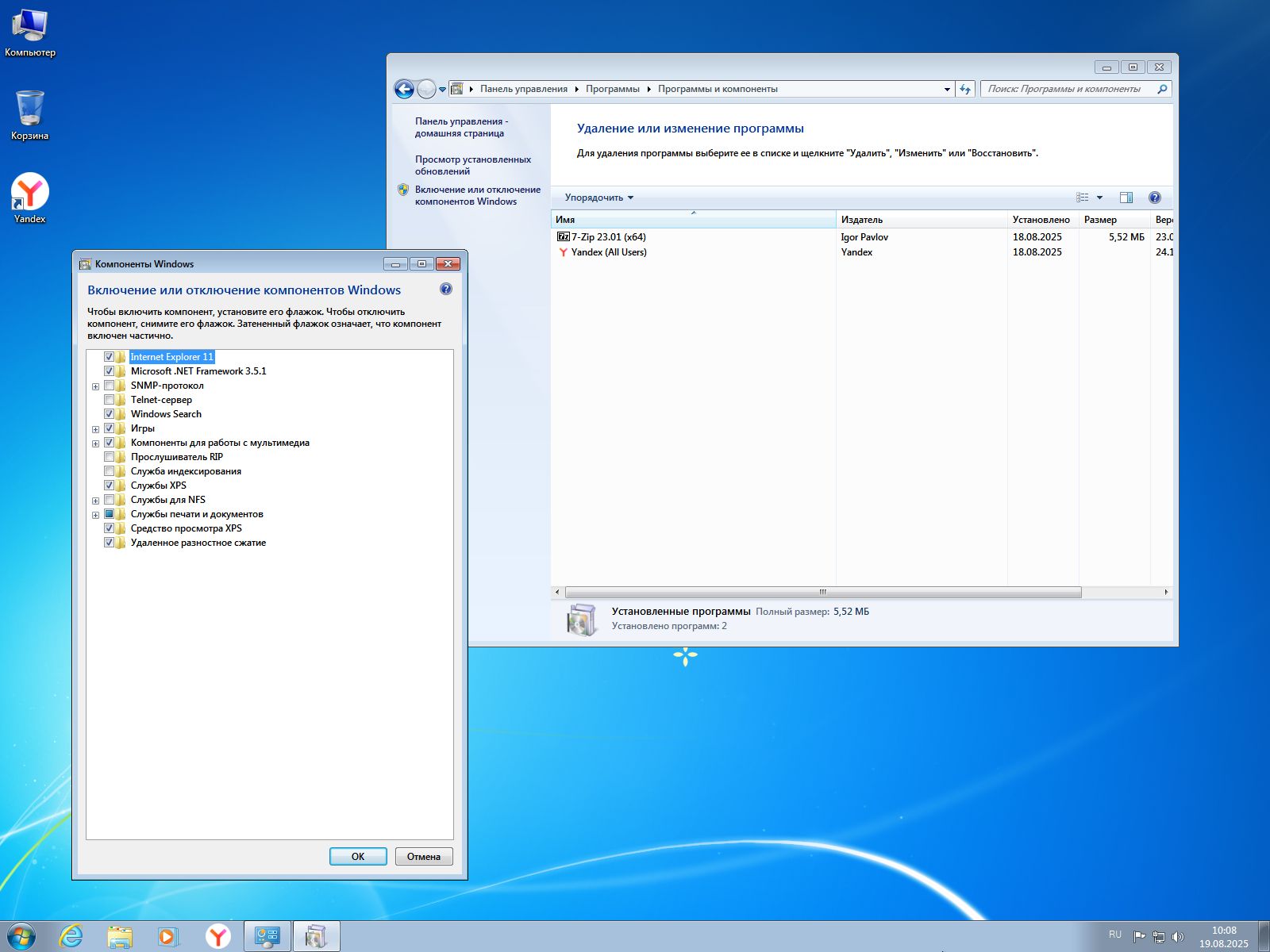Image resolution: width=1270 pixels, height=952 pixels.
Task: Open help in Programs and Features toolbar
Action: click(x=1155, y=198)
